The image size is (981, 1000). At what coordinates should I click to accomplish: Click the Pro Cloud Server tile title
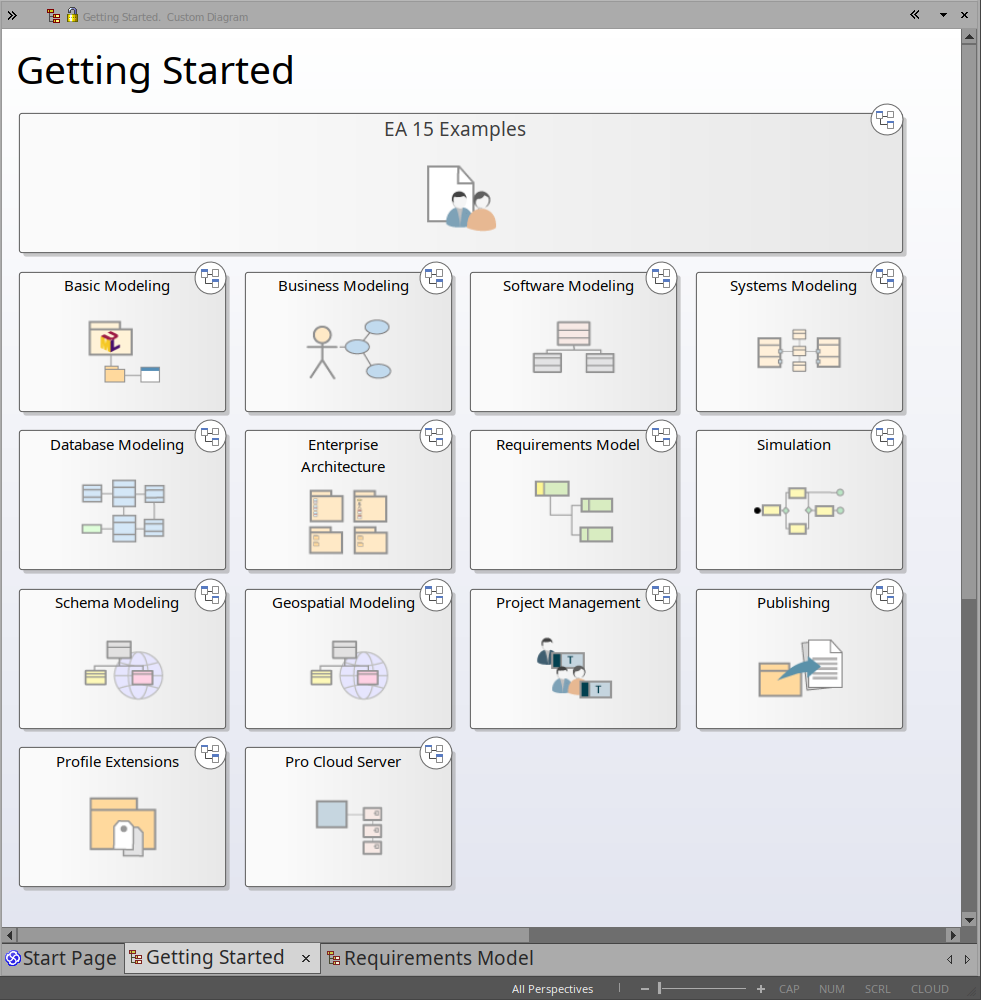[x=343, y=762]
